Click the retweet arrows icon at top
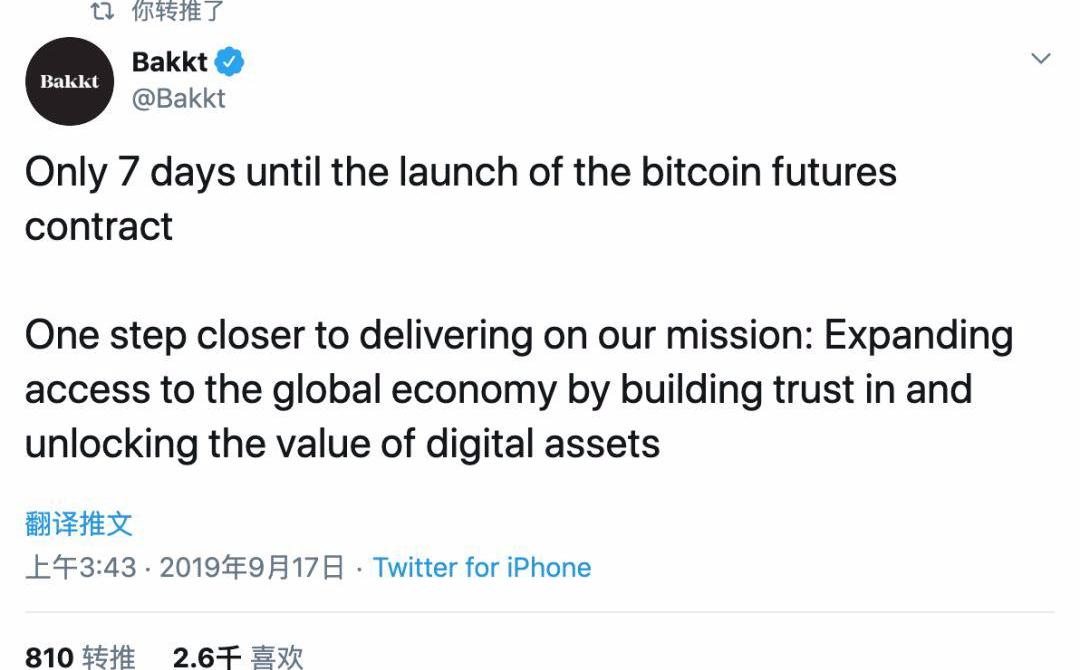 pyautogui.click(x=103, y=10)
